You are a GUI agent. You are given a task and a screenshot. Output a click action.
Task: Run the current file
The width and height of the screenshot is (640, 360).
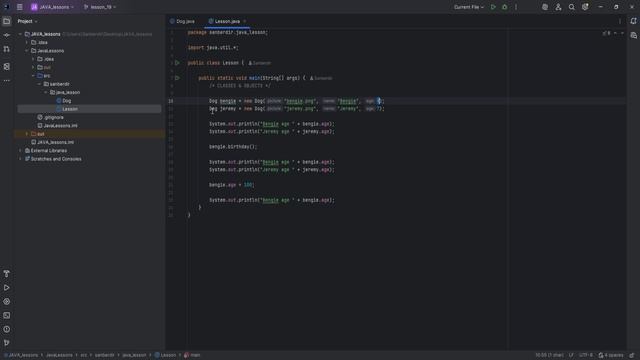(x=493, y=7)
